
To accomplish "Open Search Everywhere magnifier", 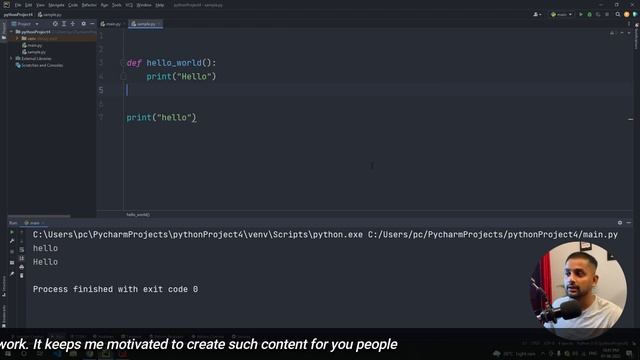I will click(x=618, y=15).
